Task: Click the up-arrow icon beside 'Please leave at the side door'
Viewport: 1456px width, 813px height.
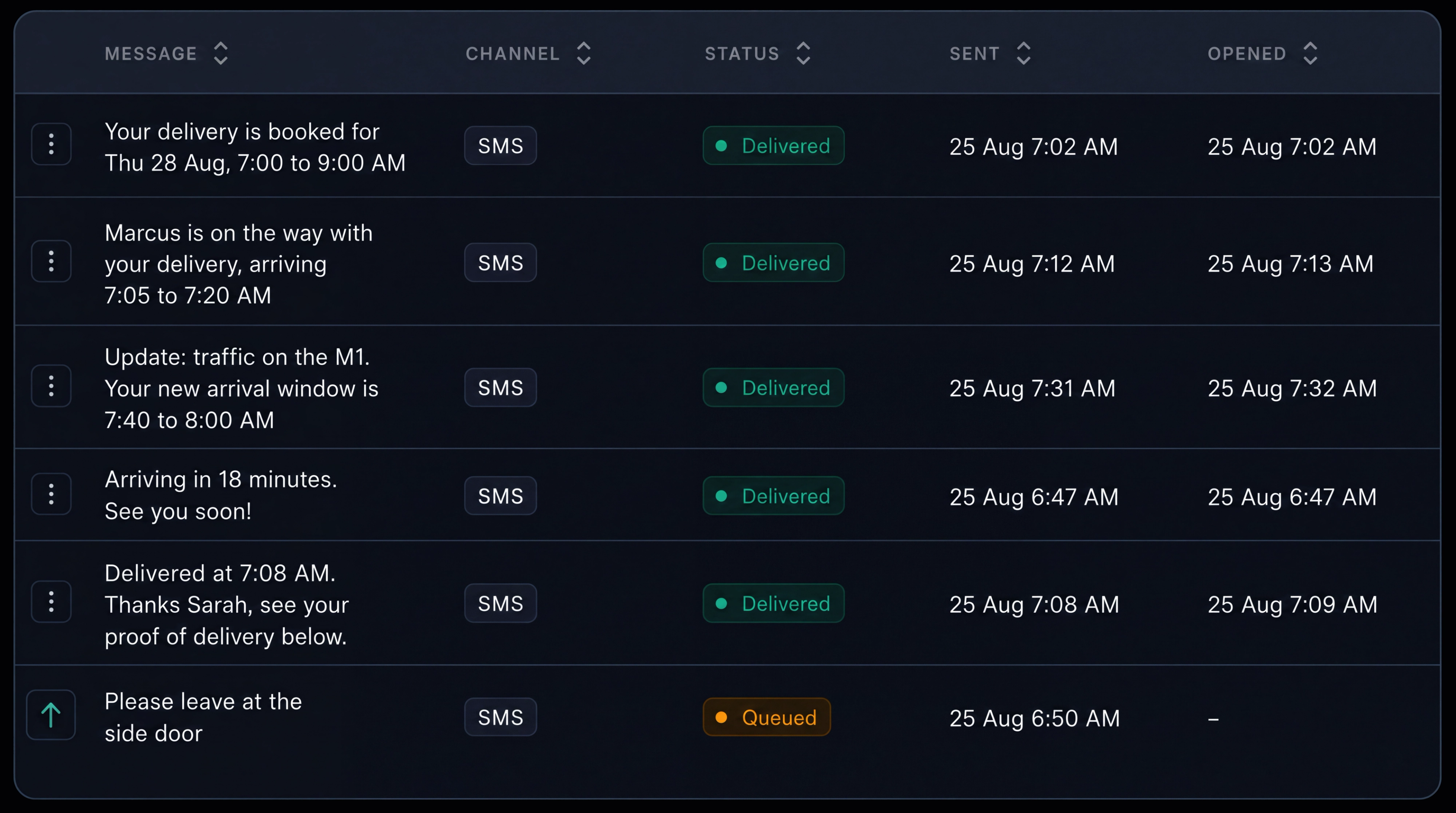Action: pos(51,715)
